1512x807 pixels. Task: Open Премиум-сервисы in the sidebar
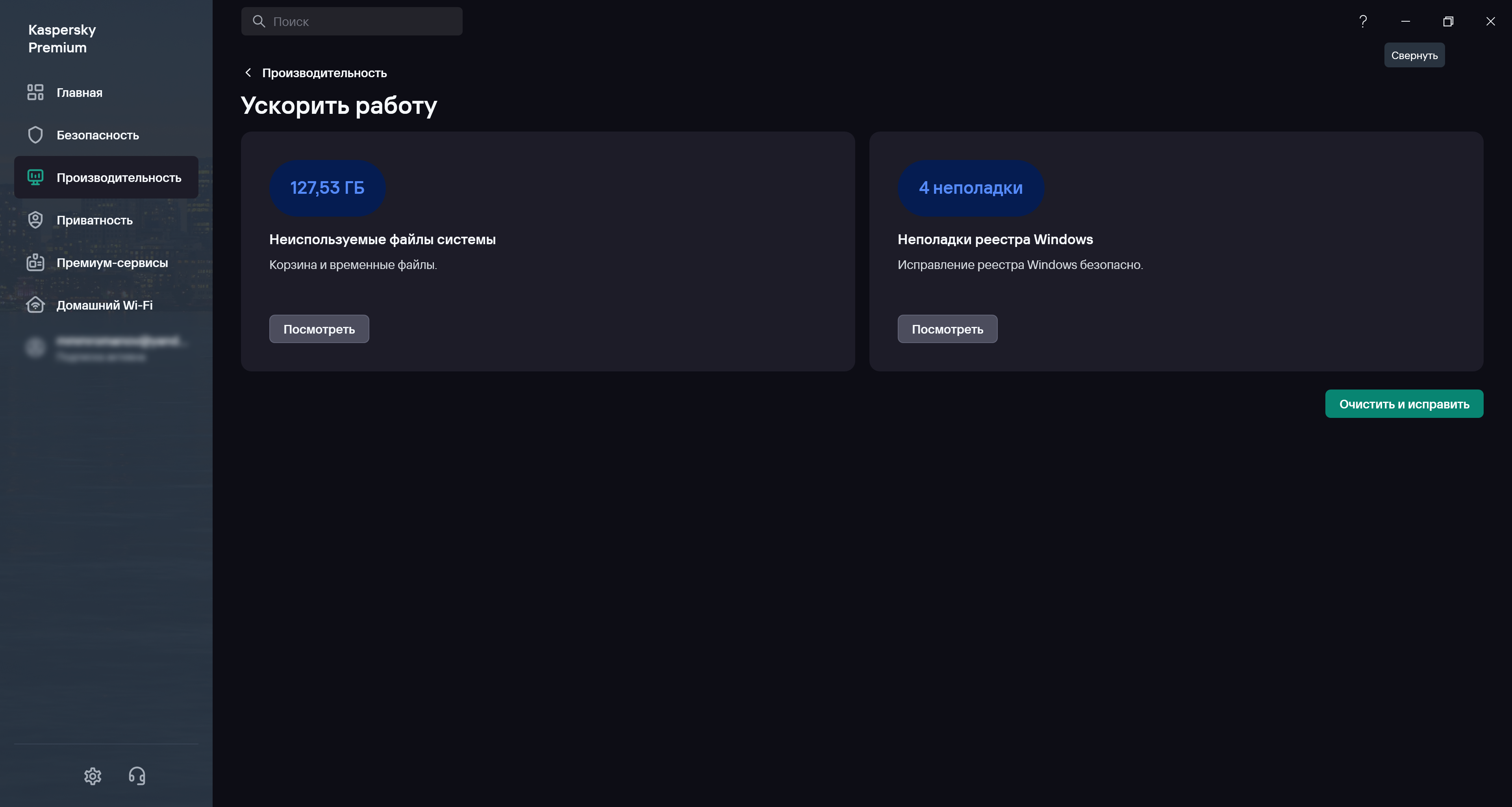(112, 263)
